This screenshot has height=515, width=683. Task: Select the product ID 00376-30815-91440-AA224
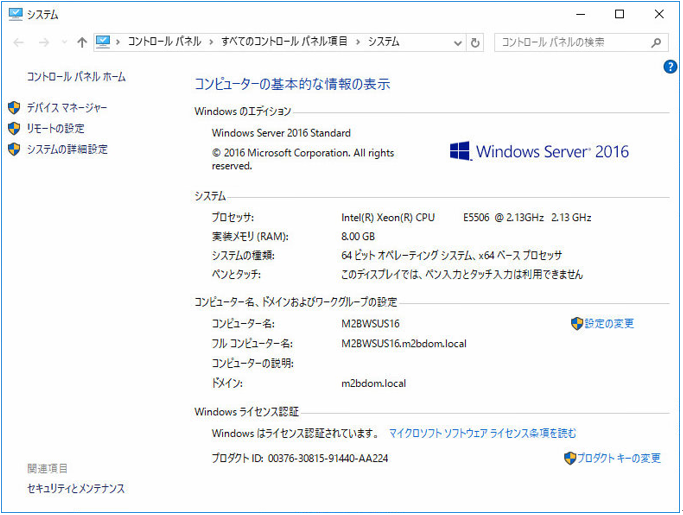point(328,458)
